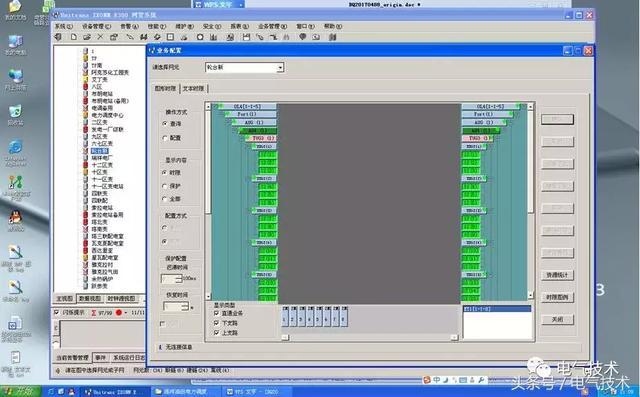640x397 pixels.
Task: Click the binoculars search toolbar icon
Action: [144, 37]
